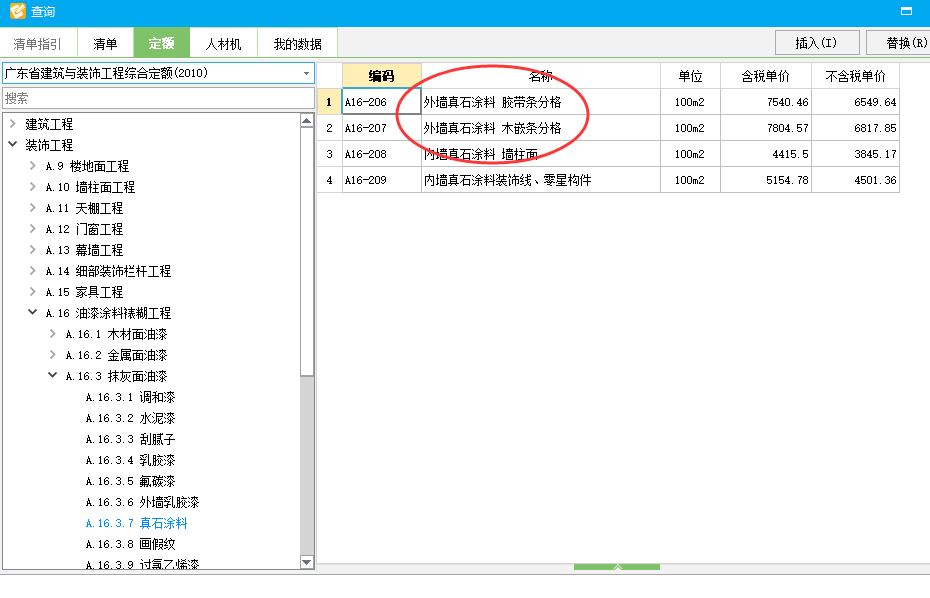Expand A.9 楼地面工程 node
The height and width of the screenshot is (598, 930).
[x=33, y=166]
